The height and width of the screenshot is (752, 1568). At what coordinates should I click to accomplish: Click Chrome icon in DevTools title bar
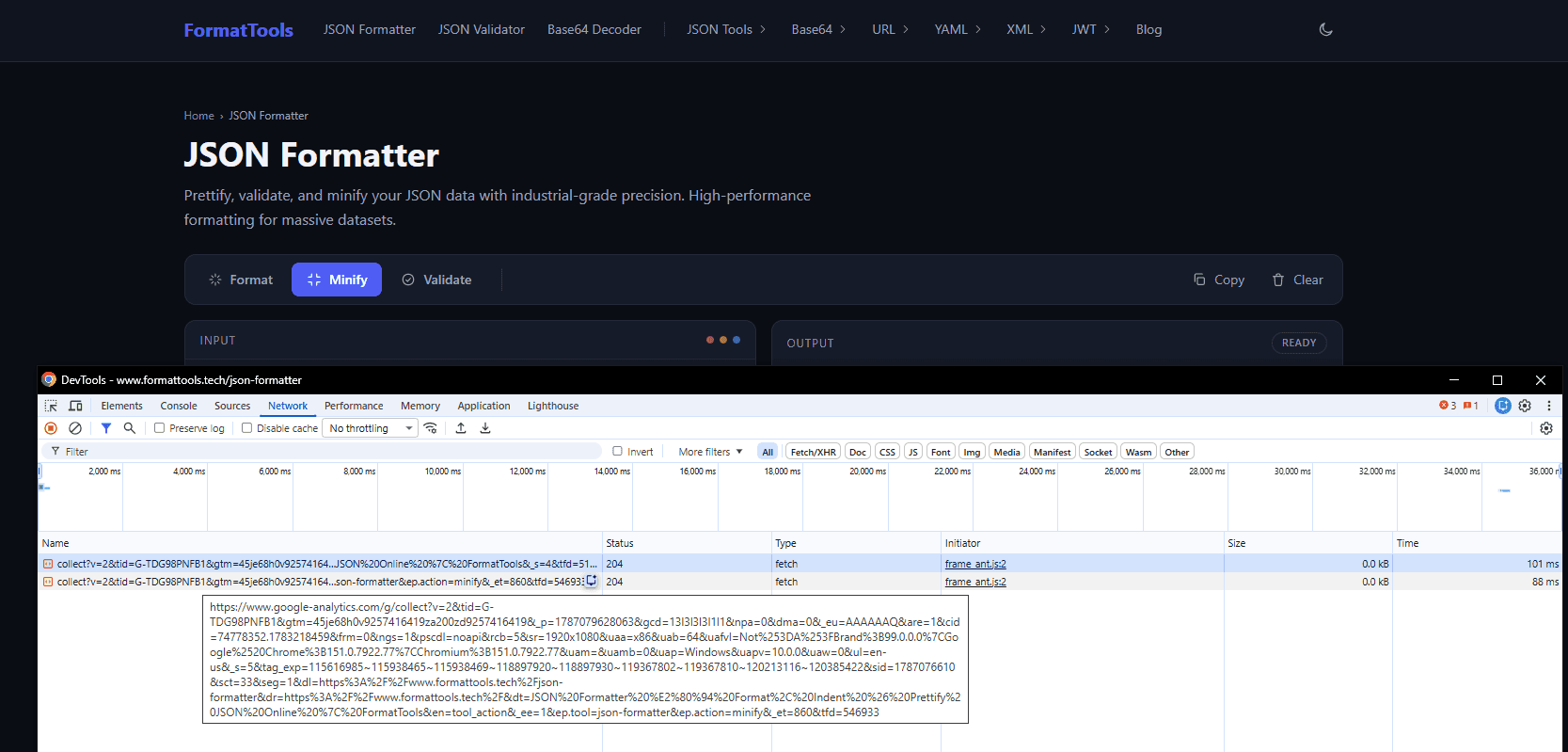point(49,379)
